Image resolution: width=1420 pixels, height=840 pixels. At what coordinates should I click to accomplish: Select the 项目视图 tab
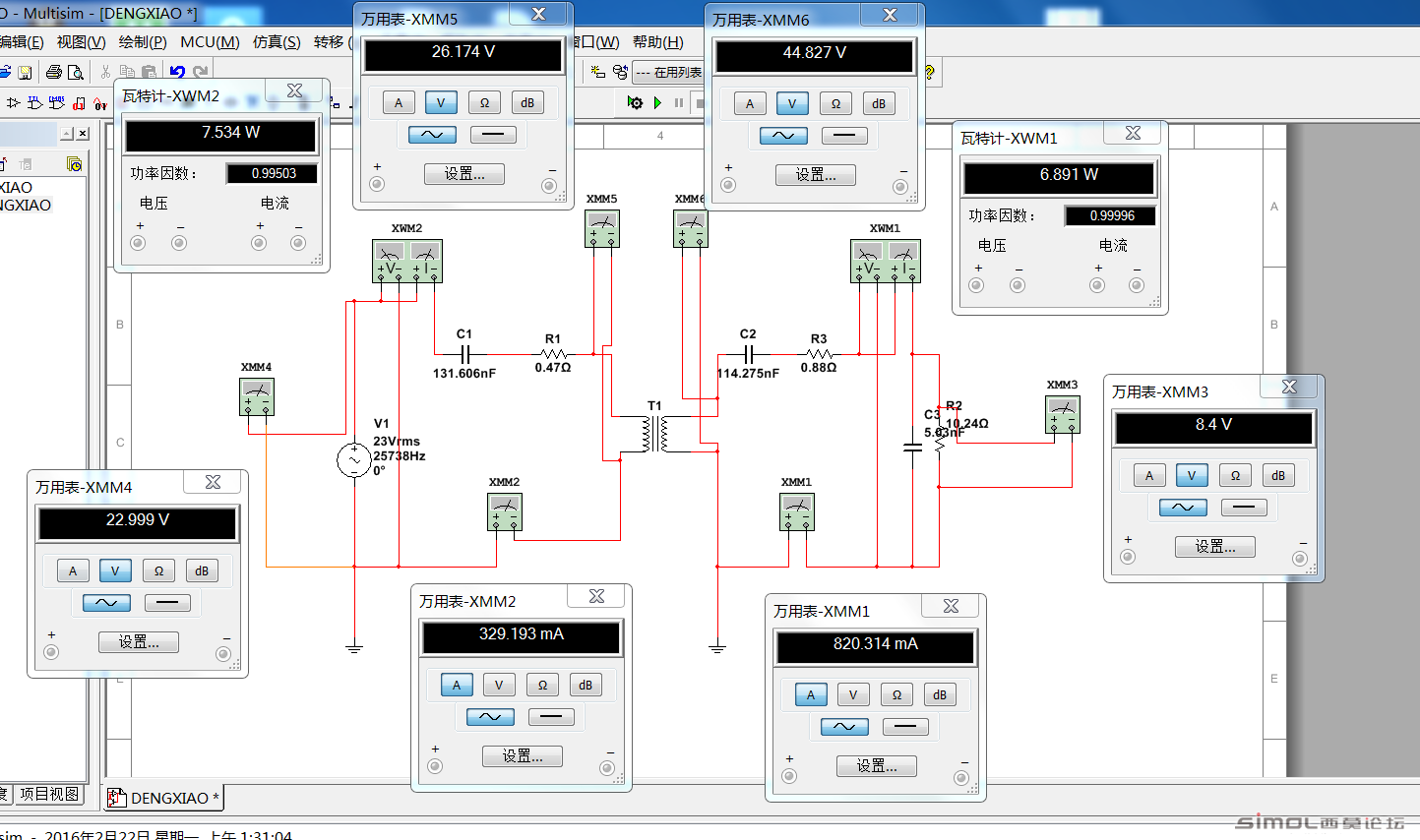[49, 794]
